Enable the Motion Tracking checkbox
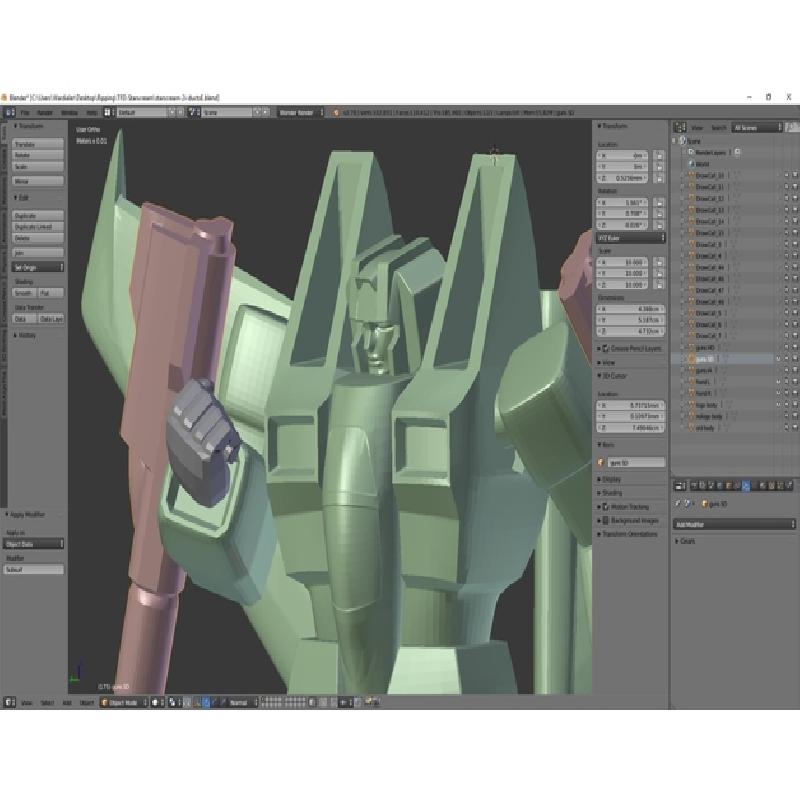The image size is (800, 800). 606,507
